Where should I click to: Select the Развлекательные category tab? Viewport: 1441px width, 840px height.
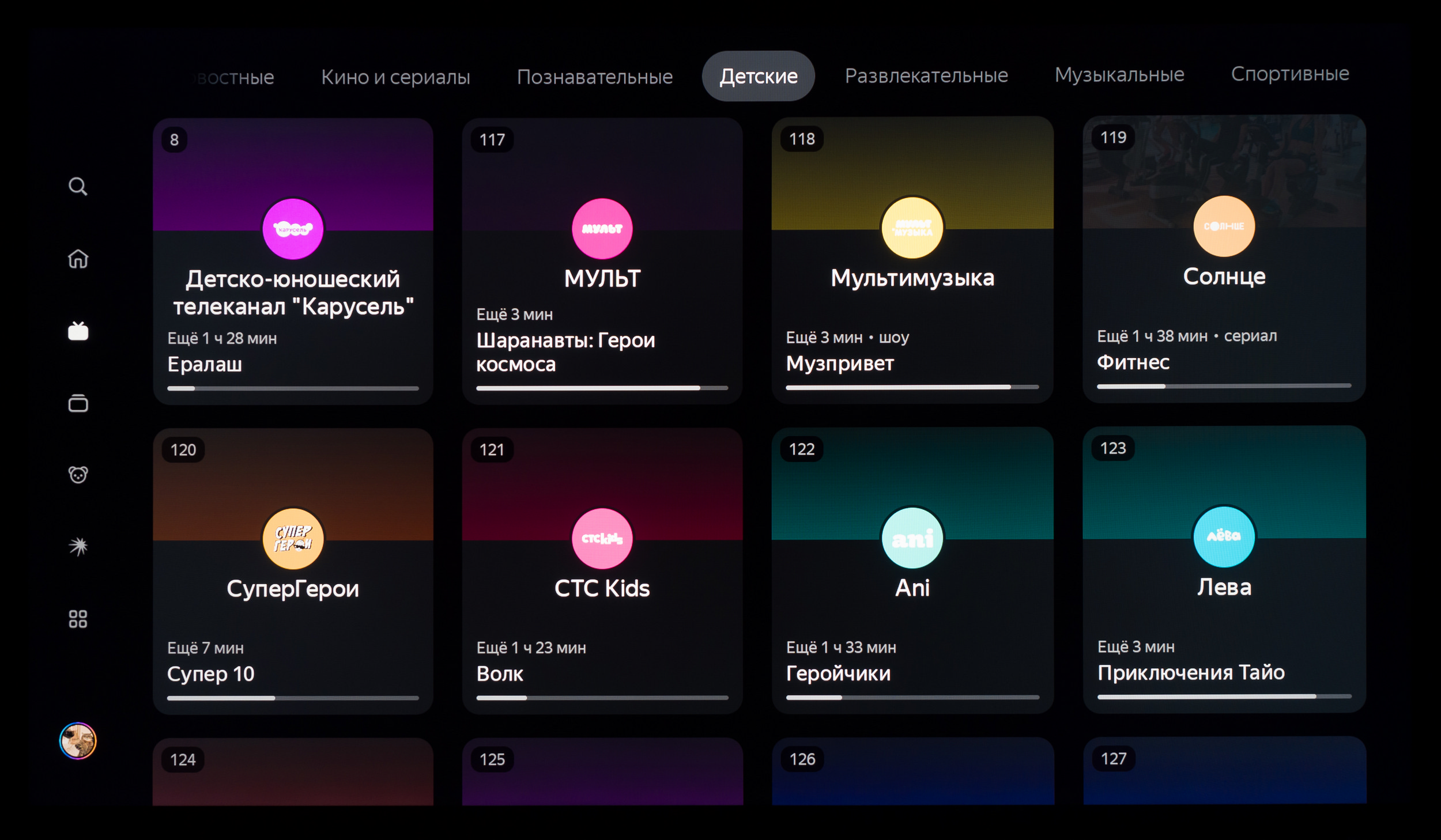tap(926, 75)
